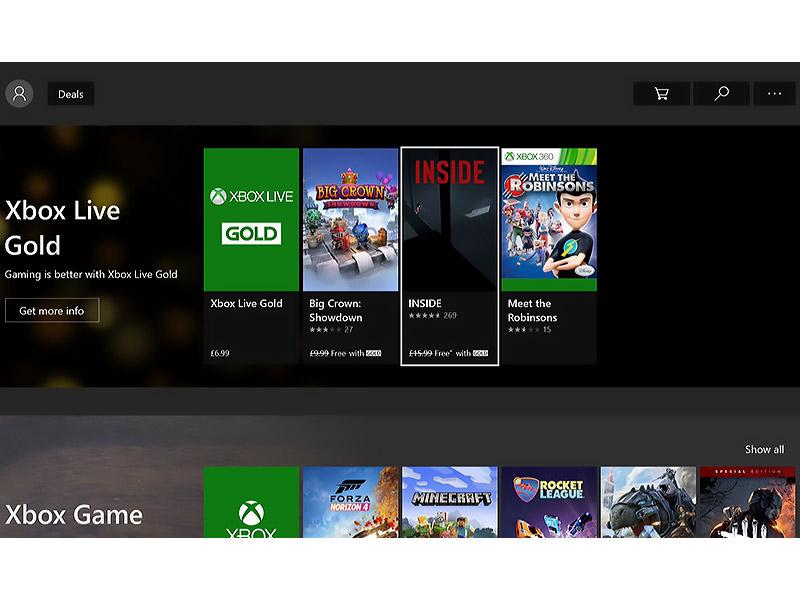Screen dimensions: 800x600
Task: Open Big Crown: Showdown game cover
Action: click(351, 220)
